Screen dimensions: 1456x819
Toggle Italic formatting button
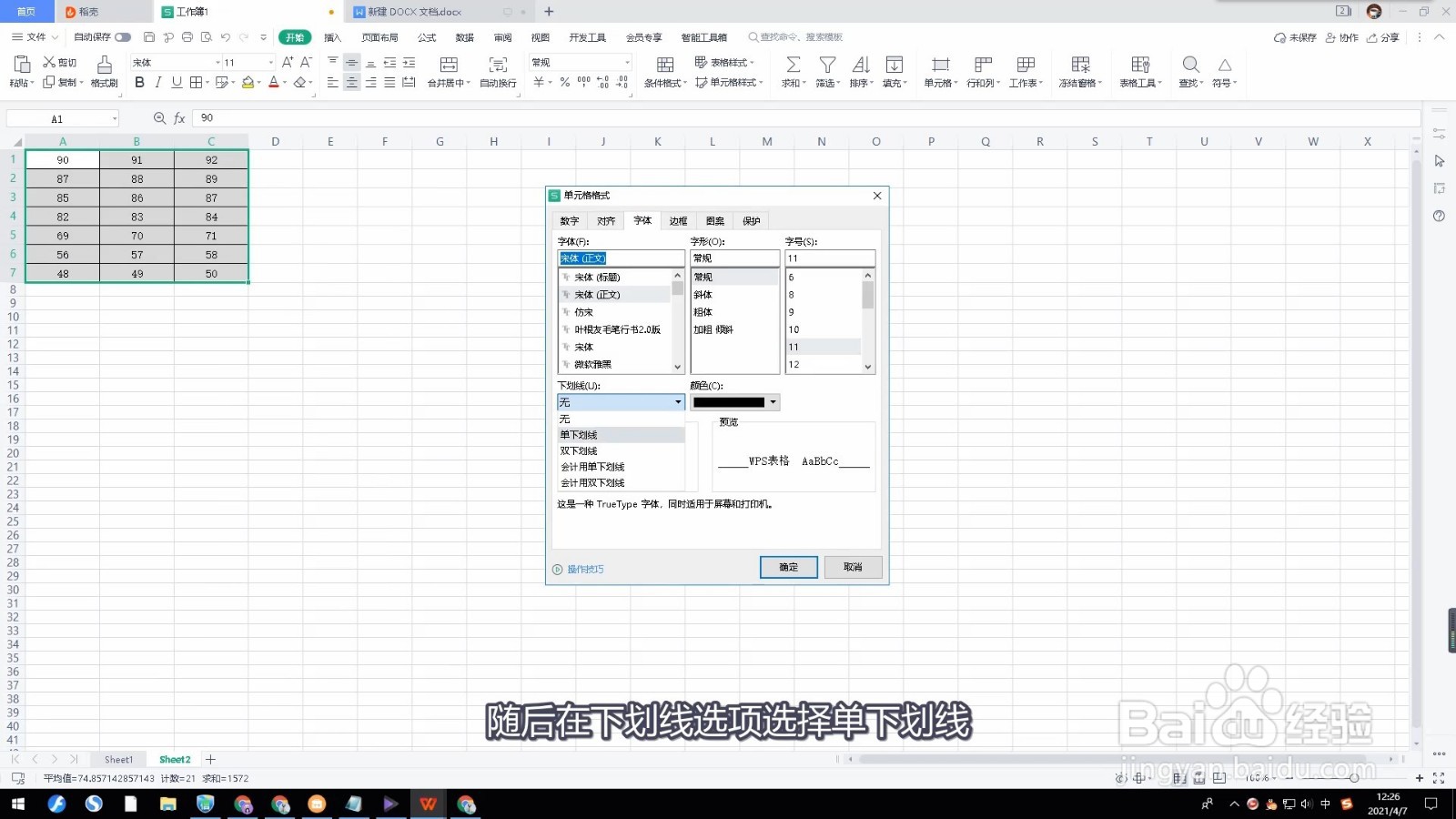click(158, 83)
